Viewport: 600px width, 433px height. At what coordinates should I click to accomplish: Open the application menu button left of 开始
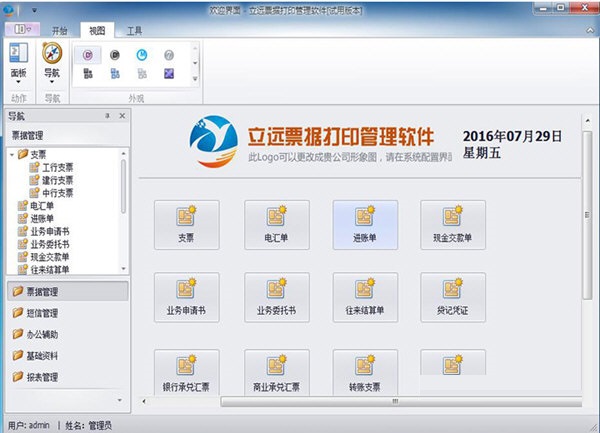click(22, 29)
